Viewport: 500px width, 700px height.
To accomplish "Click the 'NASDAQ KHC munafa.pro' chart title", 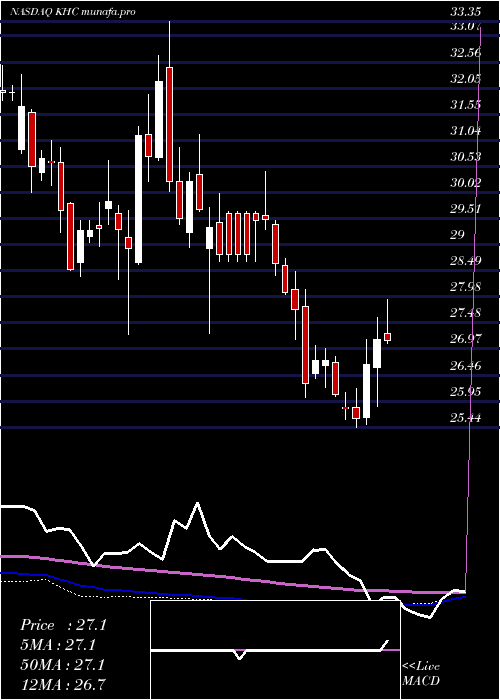I will 72,12.
